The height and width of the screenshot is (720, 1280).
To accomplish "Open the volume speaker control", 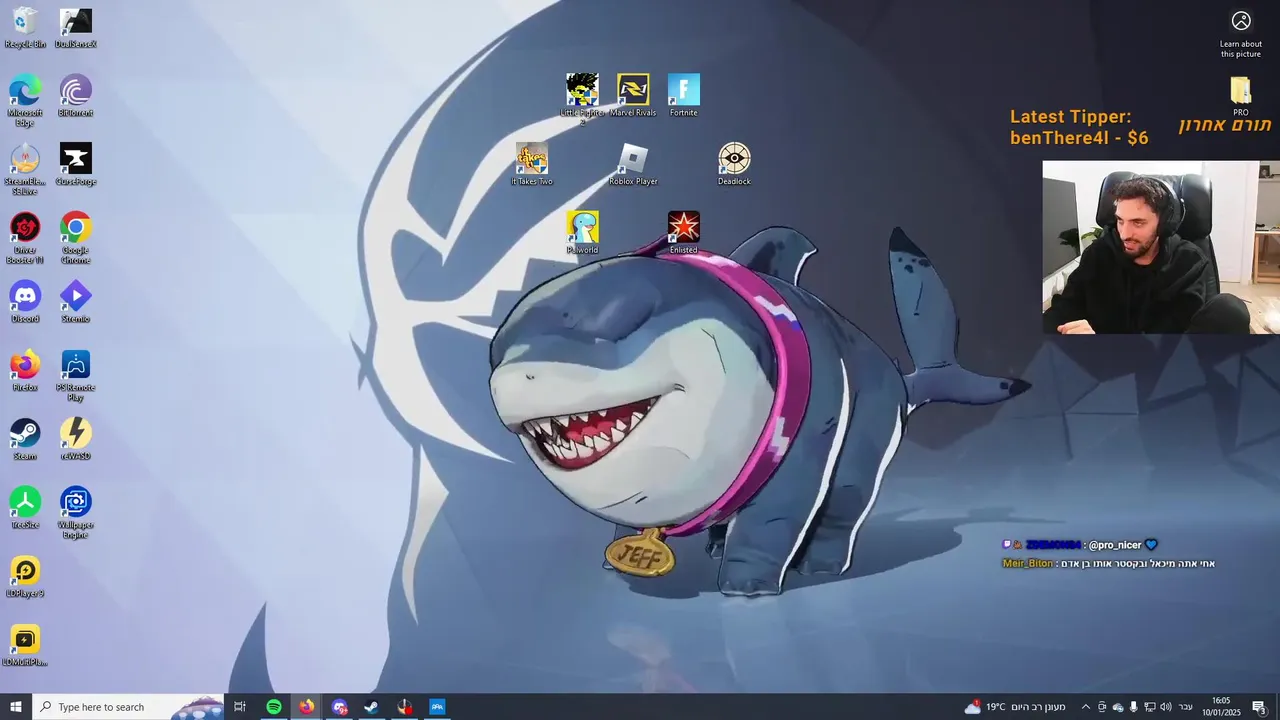I will point(1165,707).
